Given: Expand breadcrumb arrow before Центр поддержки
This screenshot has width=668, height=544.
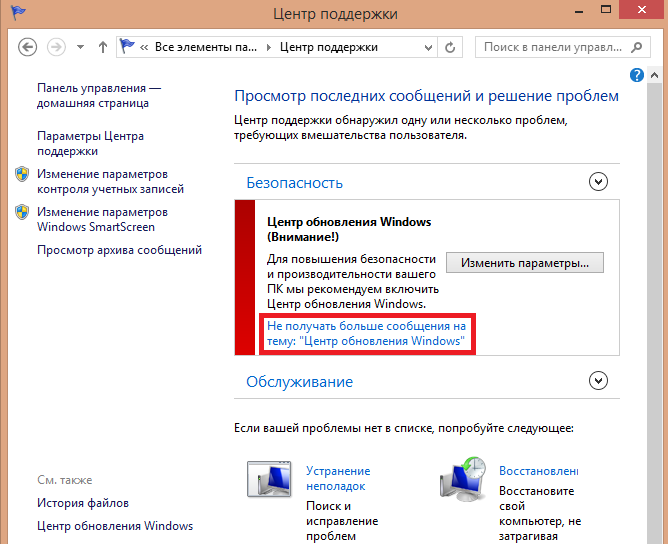Looking at the screenshot, I should point(268,47).
